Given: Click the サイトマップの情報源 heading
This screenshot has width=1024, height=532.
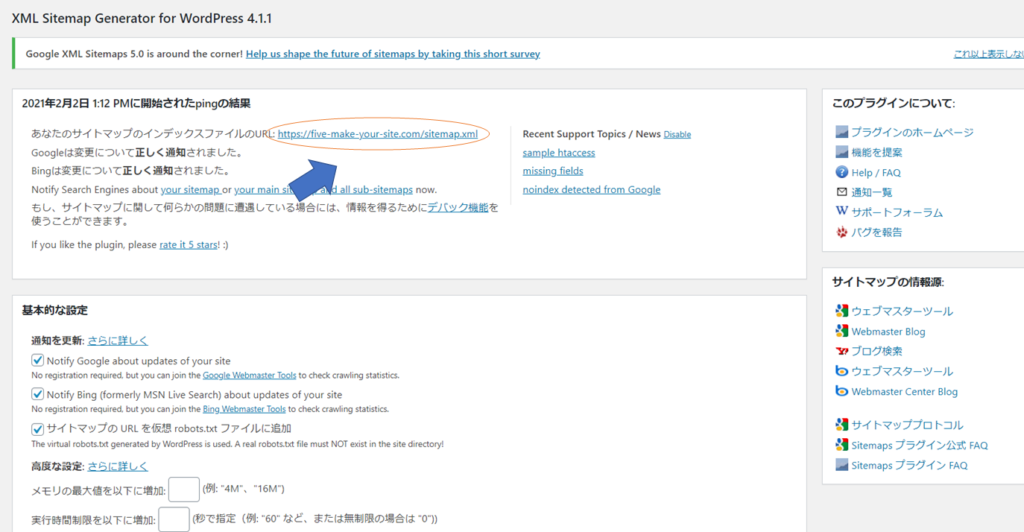Looking at the screenshot, I should 888,282.
